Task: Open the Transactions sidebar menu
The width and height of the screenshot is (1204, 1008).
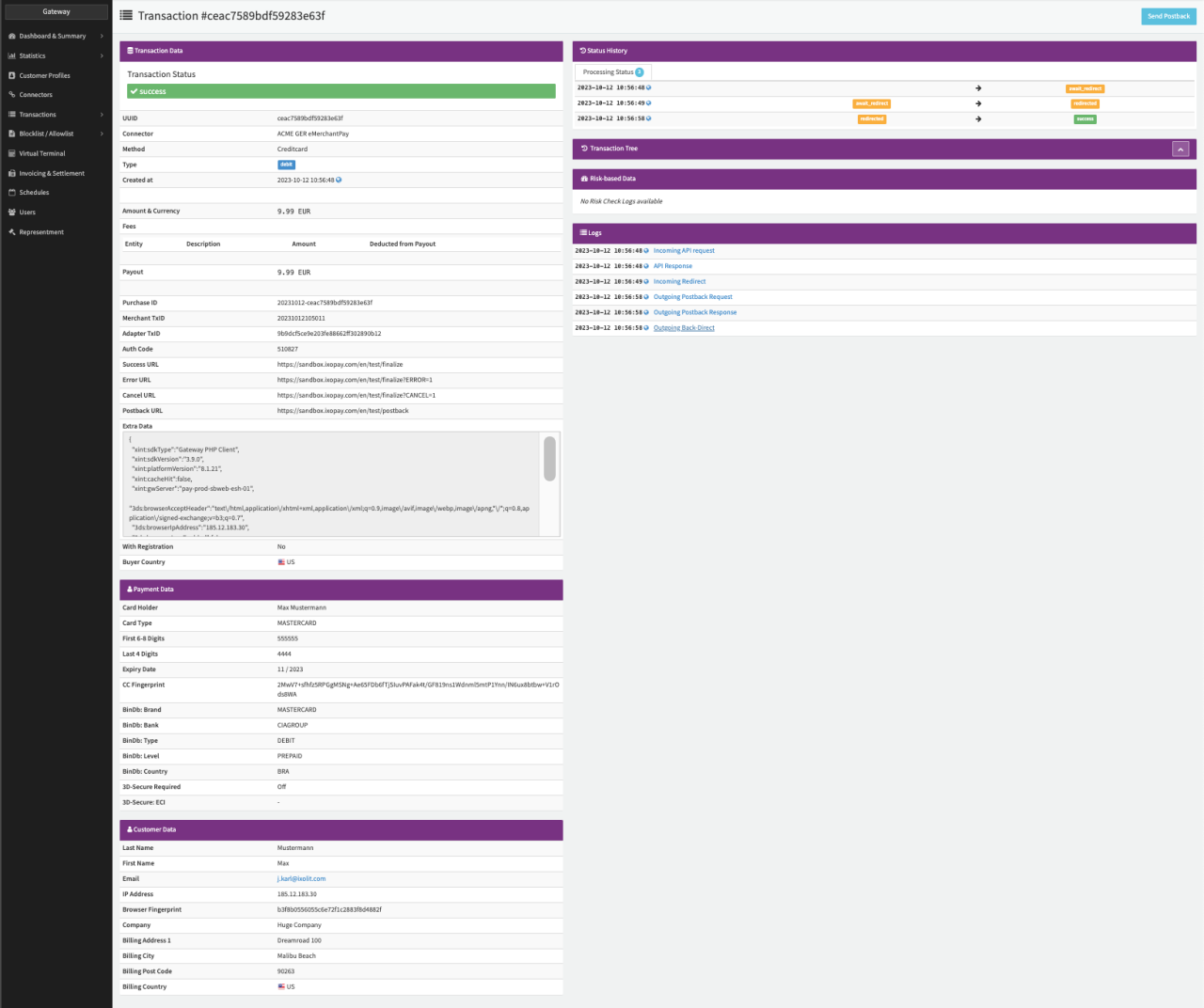Action: point(38,115)
